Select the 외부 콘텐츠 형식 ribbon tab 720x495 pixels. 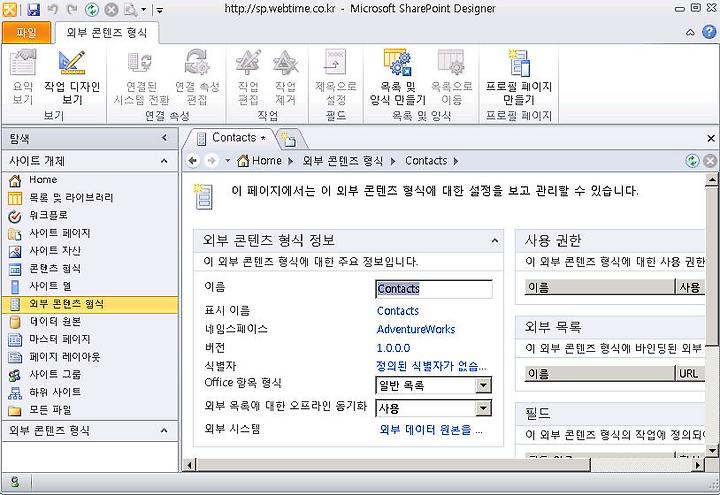pyautogui.click(x=107, y=33)
